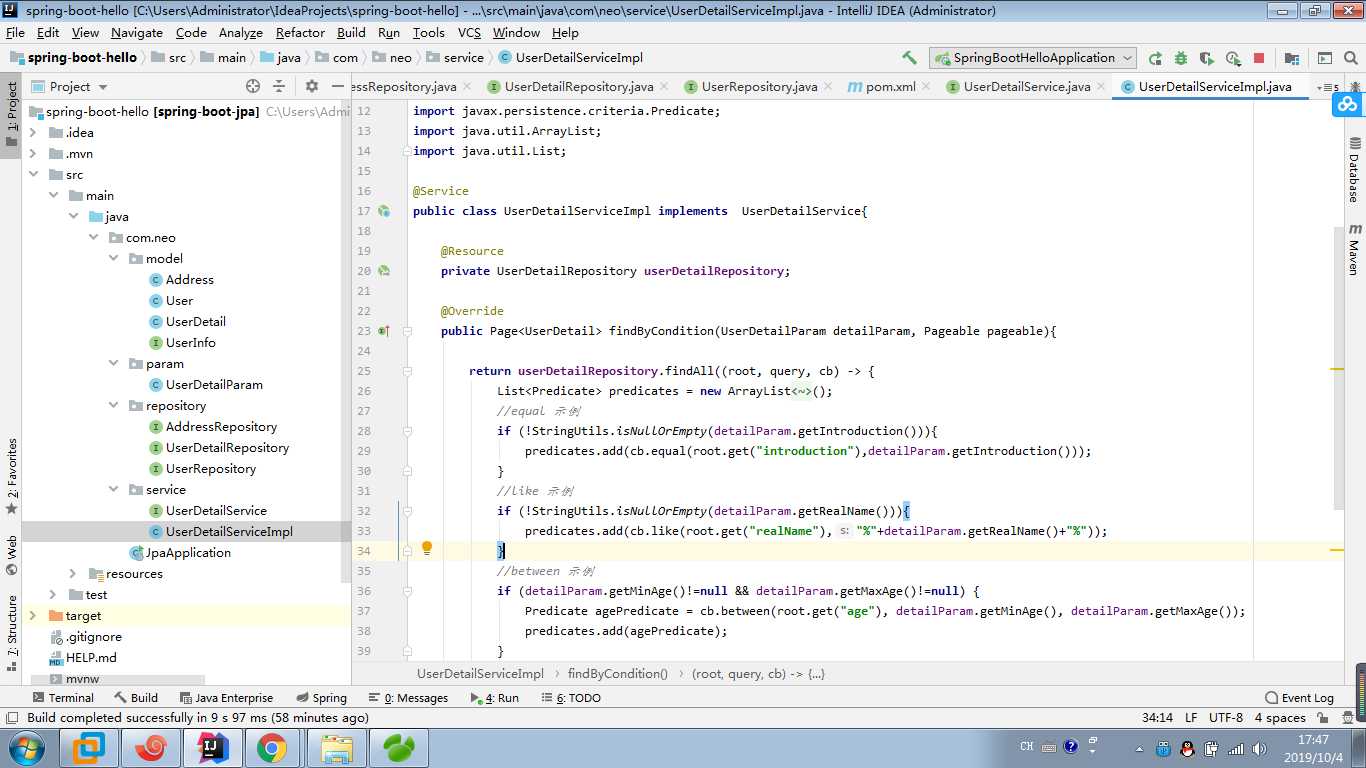Open the VCS menu
1366x768 pixels.
tap(469, 32)
